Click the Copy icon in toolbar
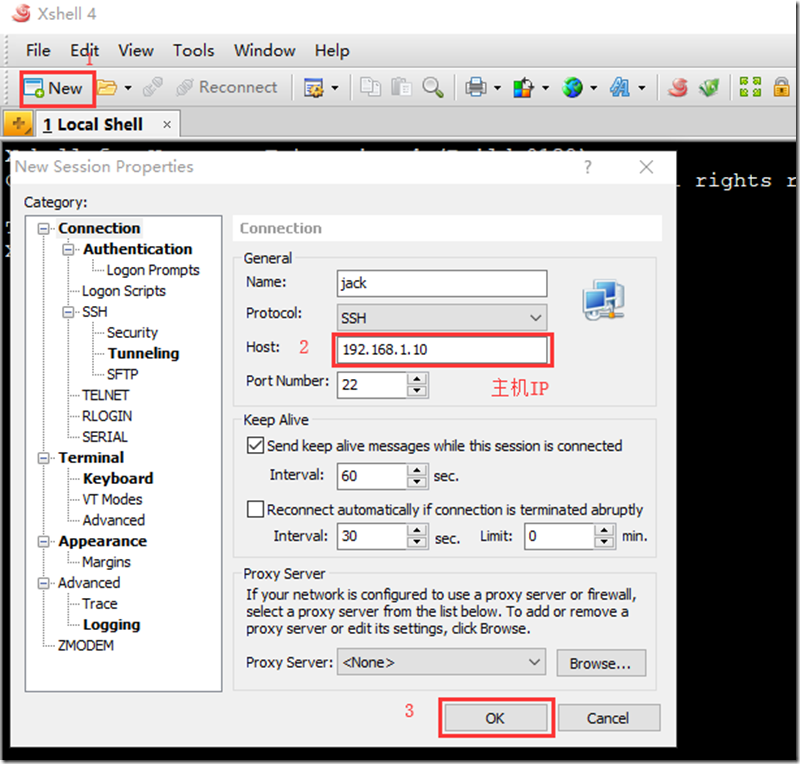800x764 pixels. click(370, 87)
